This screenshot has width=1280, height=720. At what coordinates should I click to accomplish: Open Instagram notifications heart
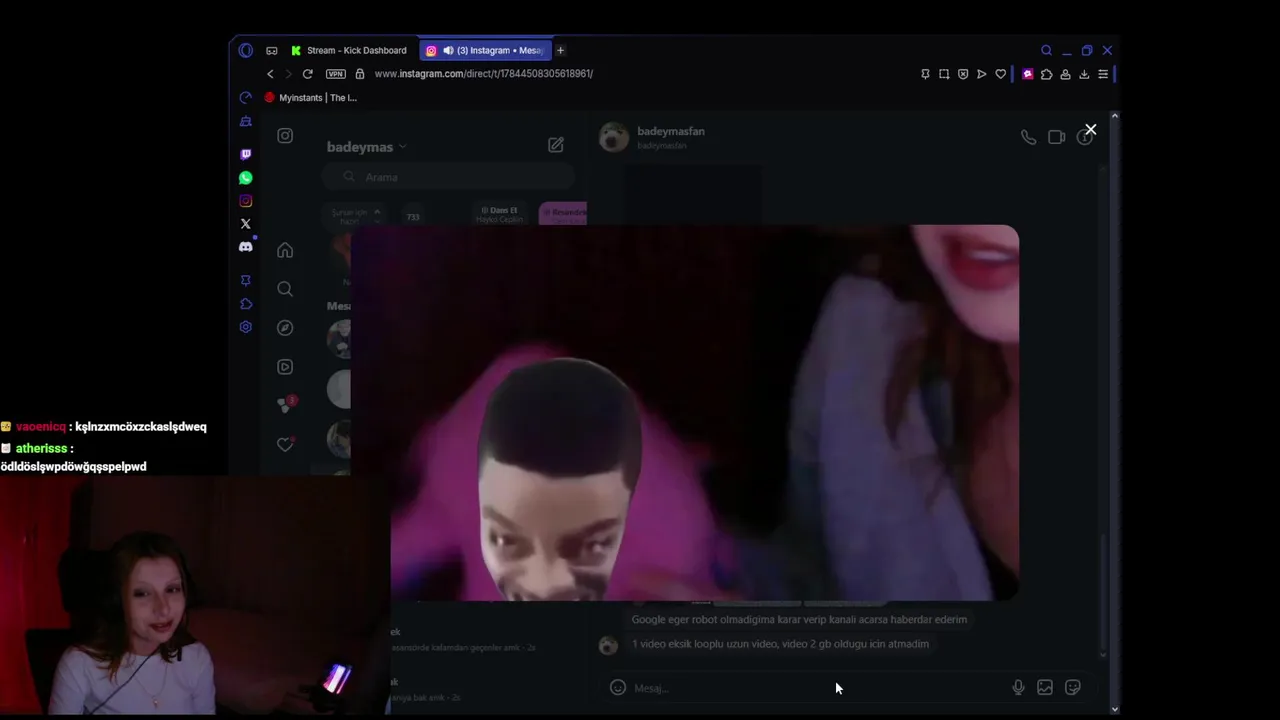pos(285,444)
